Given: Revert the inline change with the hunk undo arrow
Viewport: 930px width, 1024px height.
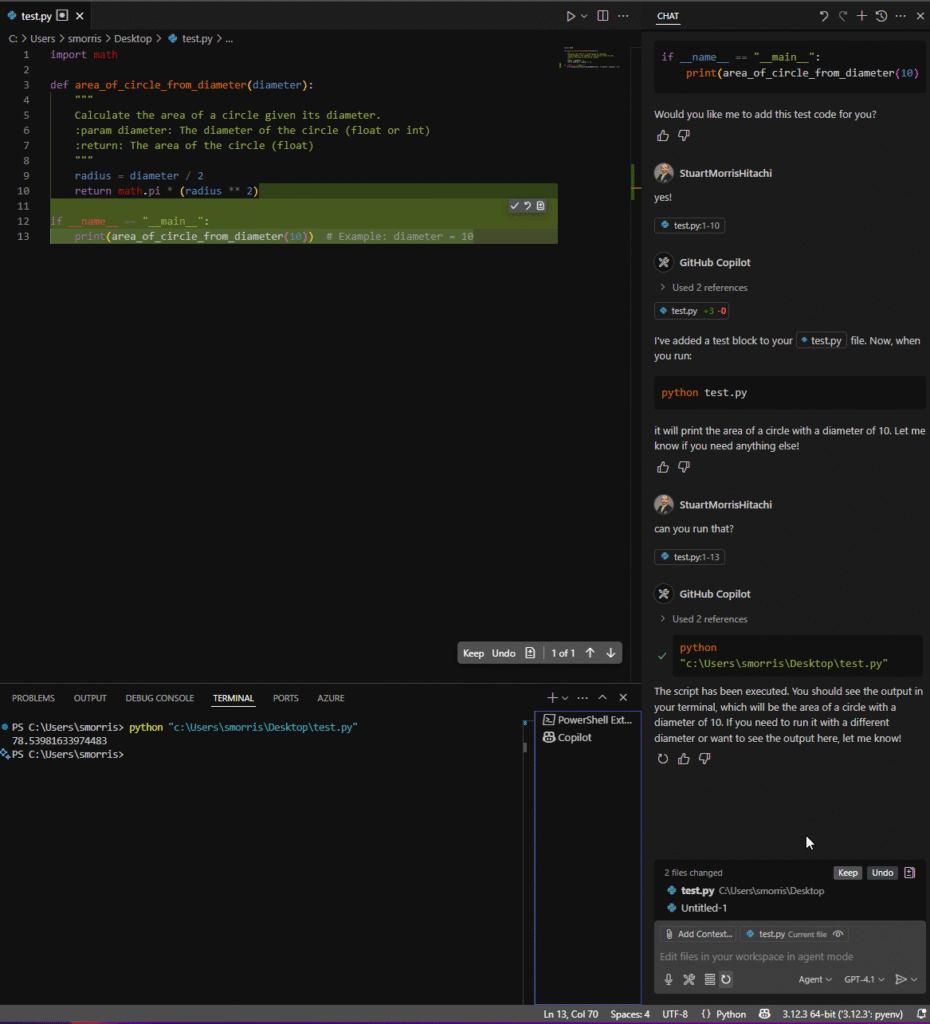Looking at the screenshot, I should coord(528,206).
